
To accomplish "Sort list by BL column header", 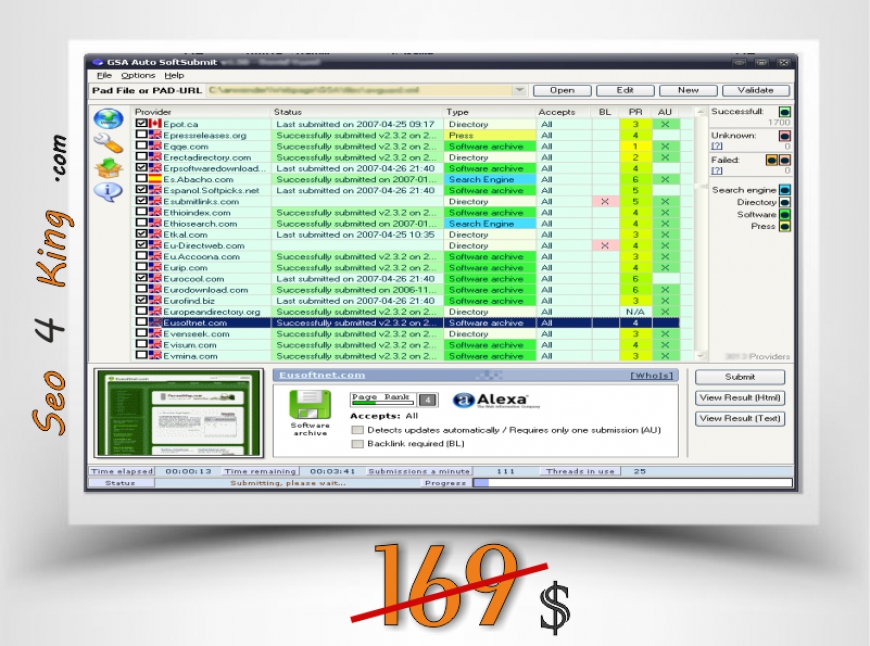I will pyautogui.click(x=605, y=112).
